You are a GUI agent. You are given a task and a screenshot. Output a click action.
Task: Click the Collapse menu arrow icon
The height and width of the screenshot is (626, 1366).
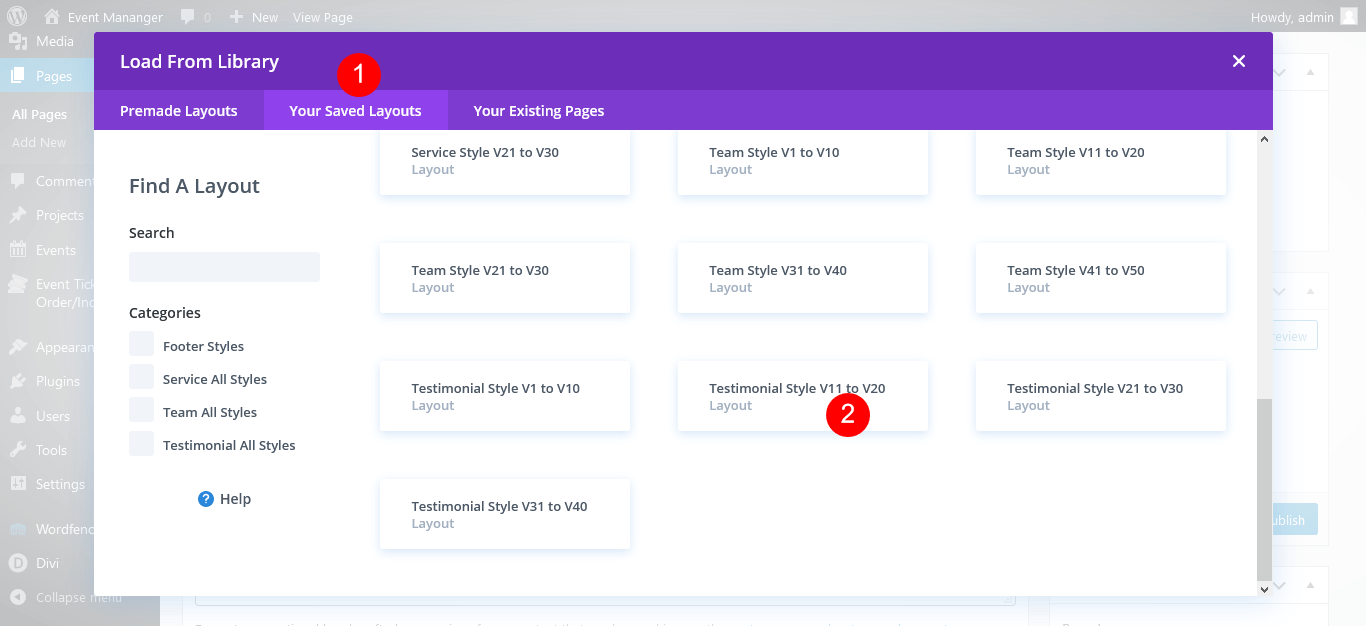point(18,597)
